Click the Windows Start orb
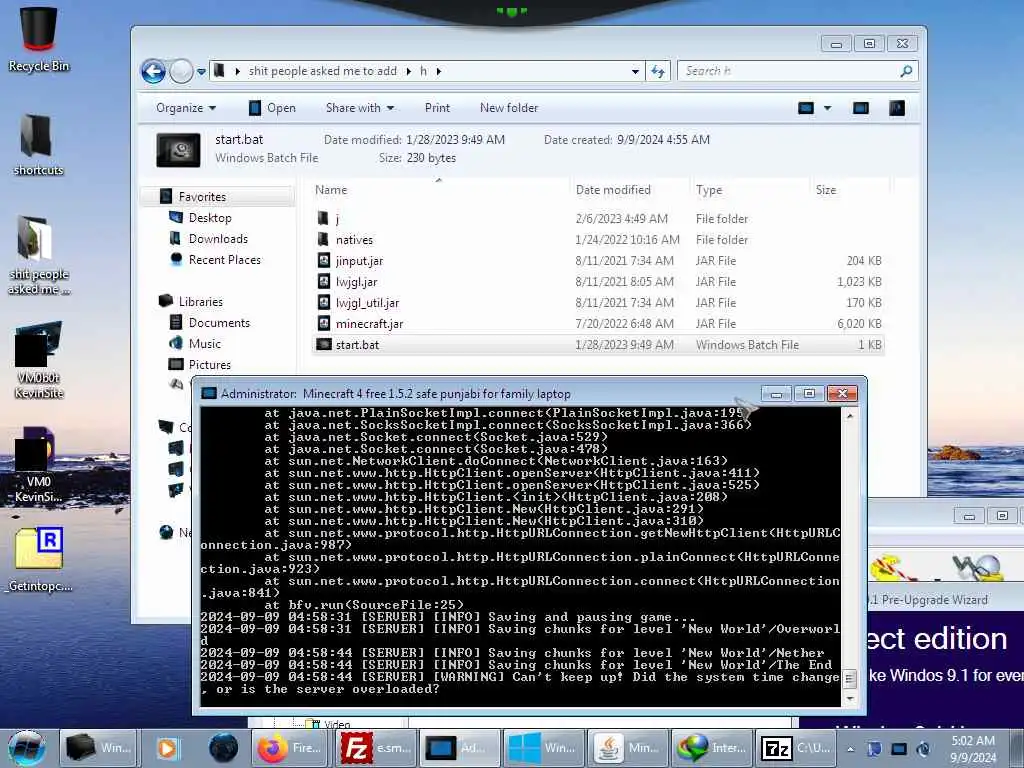 click(x=27, y=748)
